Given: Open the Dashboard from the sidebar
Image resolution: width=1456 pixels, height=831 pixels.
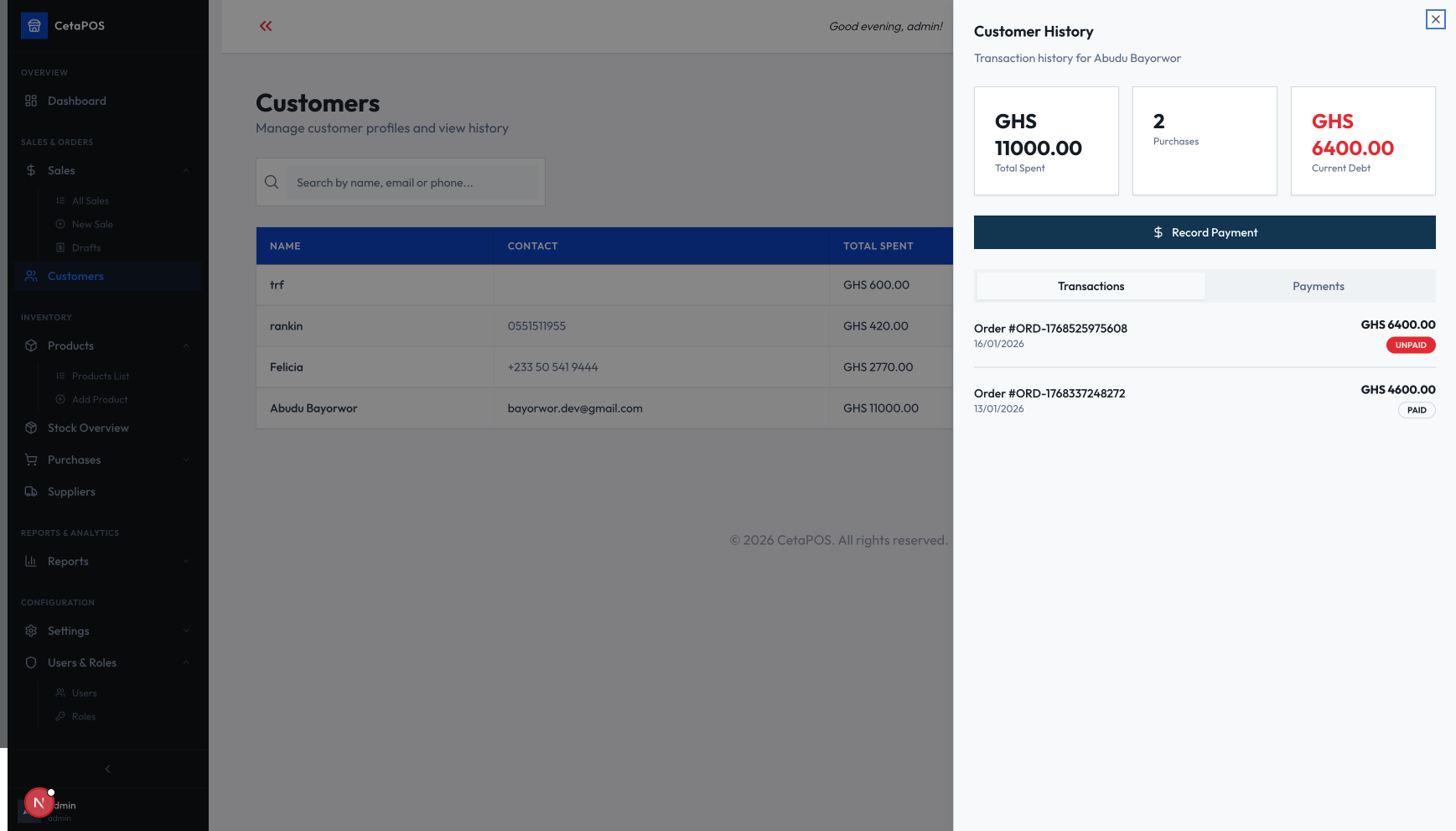Looking at the screenshot, I should coord(31,101).
